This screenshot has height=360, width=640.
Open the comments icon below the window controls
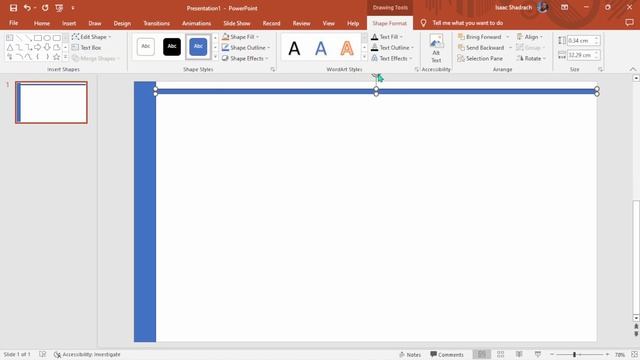(629, 23)
